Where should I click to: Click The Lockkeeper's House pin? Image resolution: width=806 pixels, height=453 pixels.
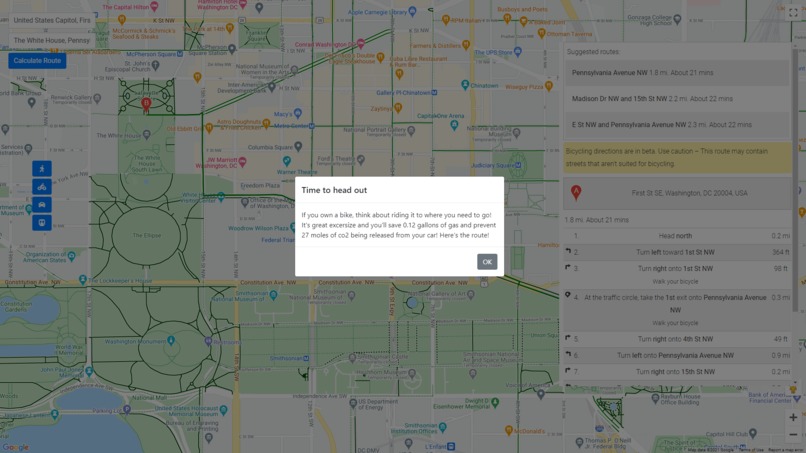83,279
